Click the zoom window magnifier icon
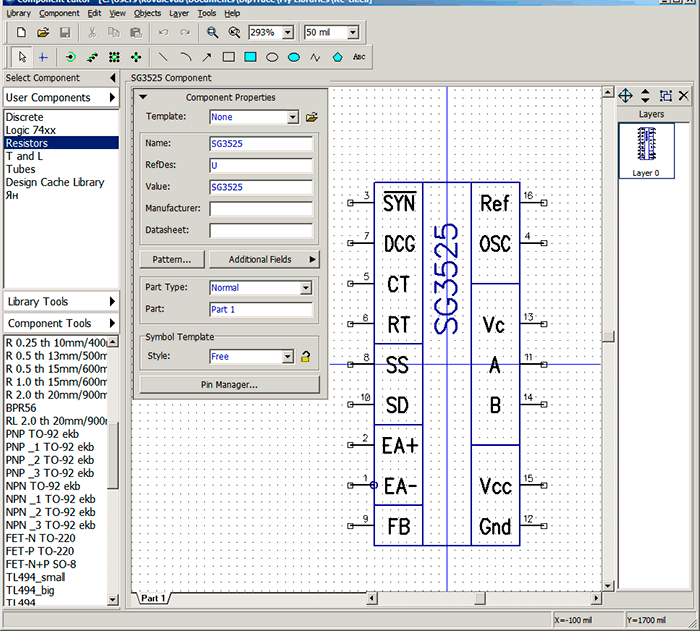 click(234, 33)
